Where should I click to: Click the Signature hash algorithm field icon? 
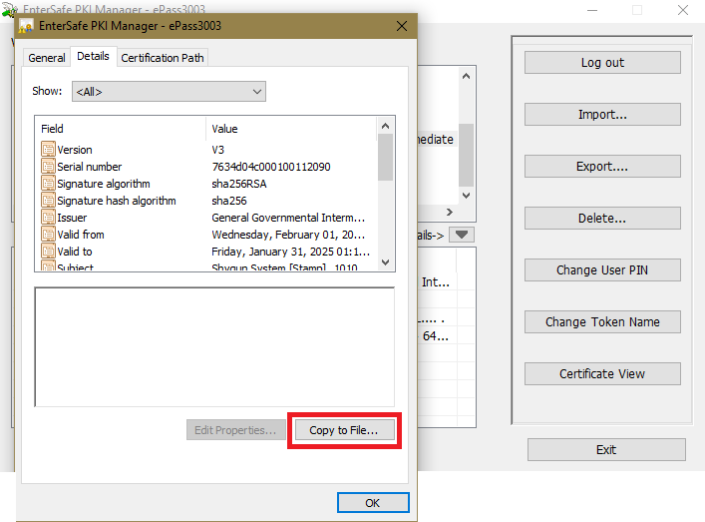coord(48,201)
